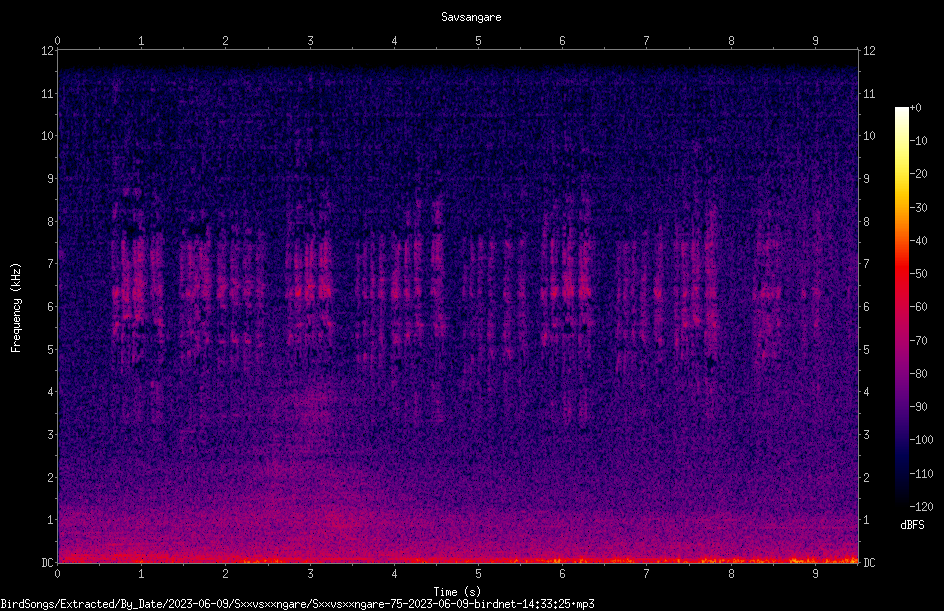Click the 7 second tick on bottom time axis
The width and height of the screenshot is (944, 611).
tap(647, 574)
